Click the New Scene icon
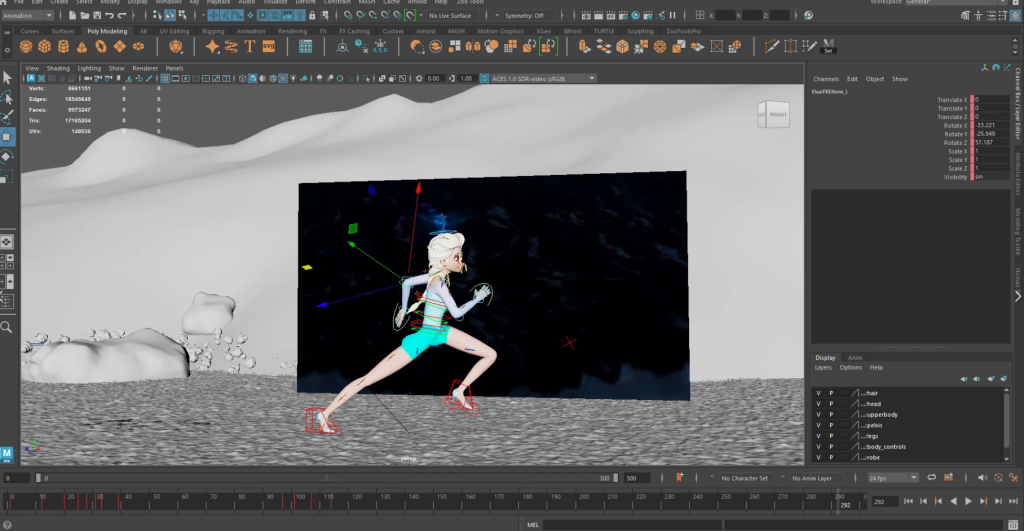Image resolution: width=1024 pixels, height=531 pixels. point(72,15)
